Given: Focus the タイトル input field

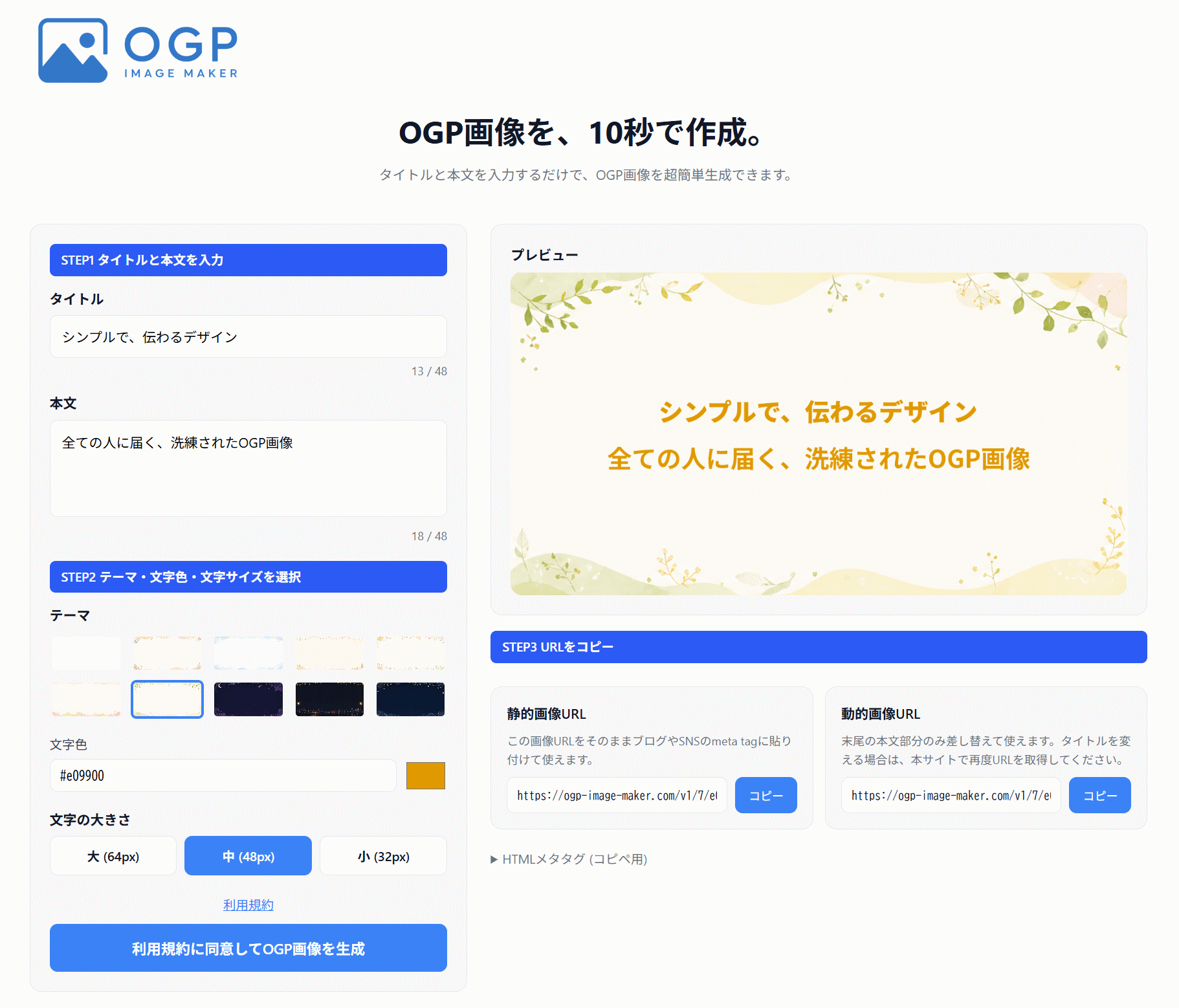Looking at the screenshot, I should (248, 336).
